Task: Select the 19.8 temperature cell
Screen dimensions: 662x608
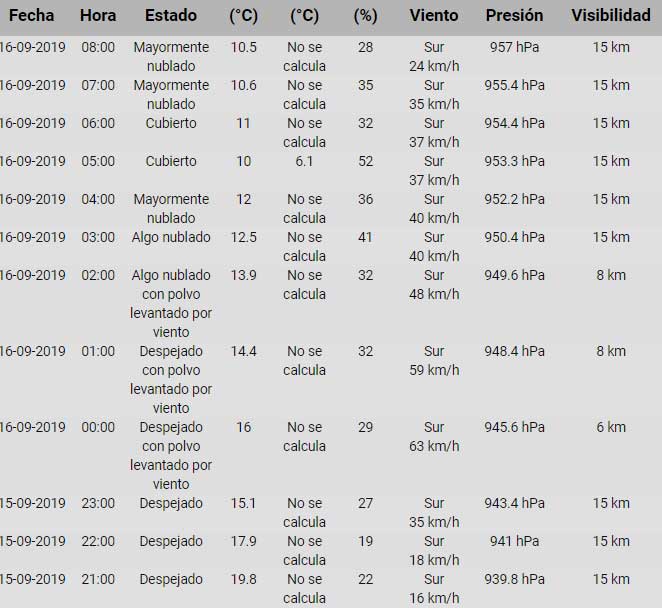Action: (244, 579)
